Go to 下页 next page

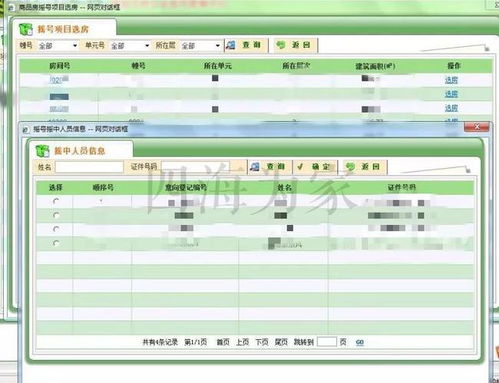pos(262,342)
